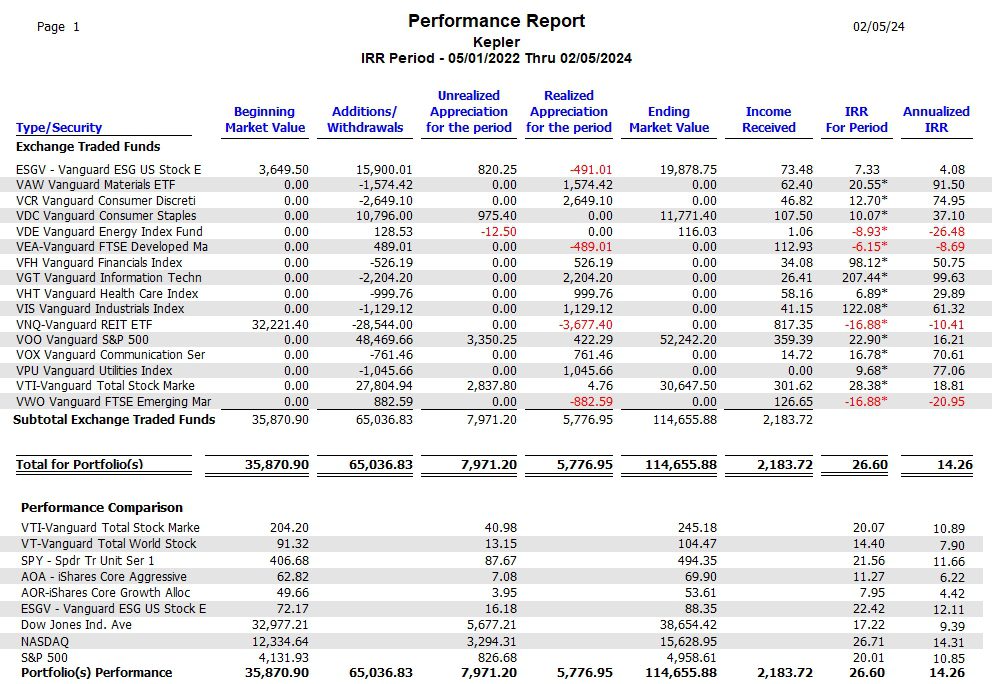Click VTI unrealized appreciation 2,837.80
Image resolution: width=992 pixels, height=684 pixels.
(x=492, y=386)
